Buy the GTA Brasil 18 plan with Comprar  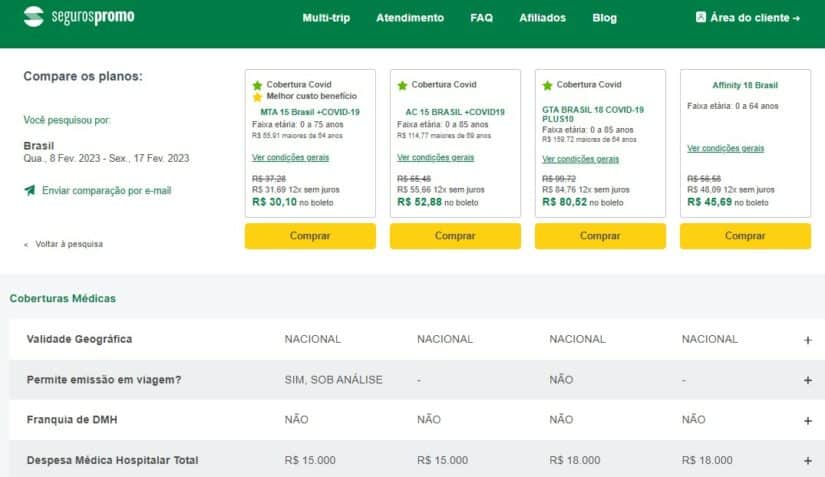(x=600, y=236)
